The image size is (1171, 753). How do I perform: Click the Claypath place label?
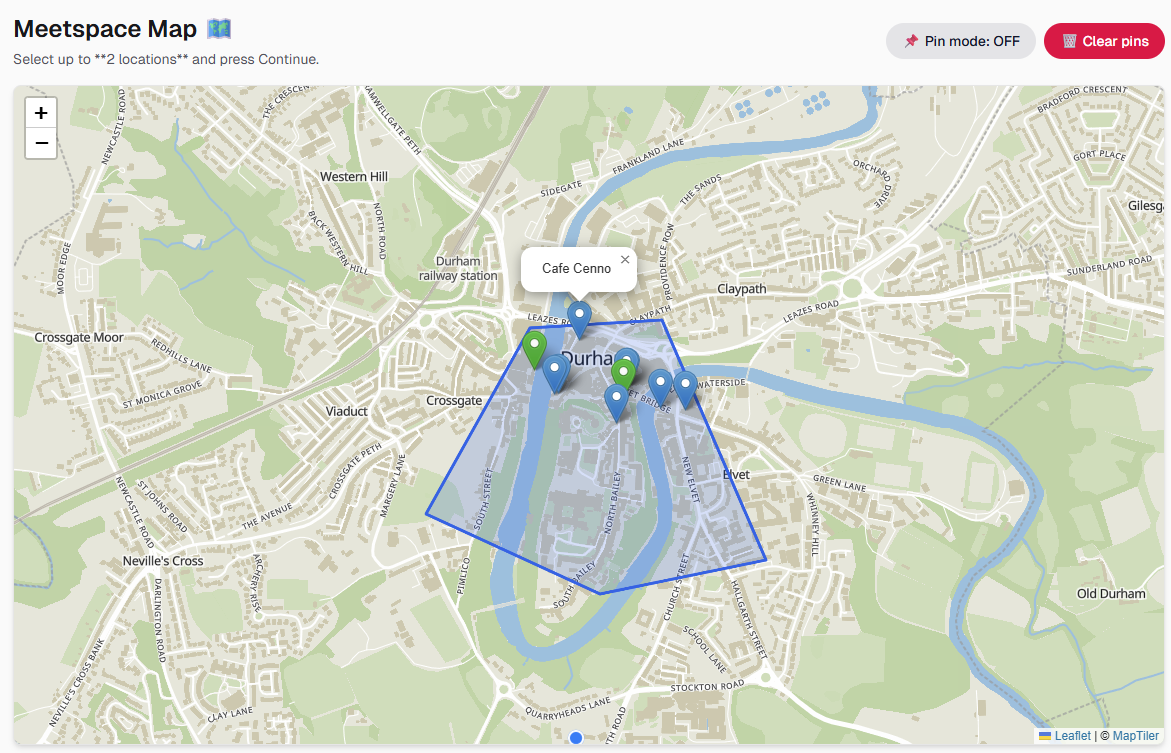742,289
